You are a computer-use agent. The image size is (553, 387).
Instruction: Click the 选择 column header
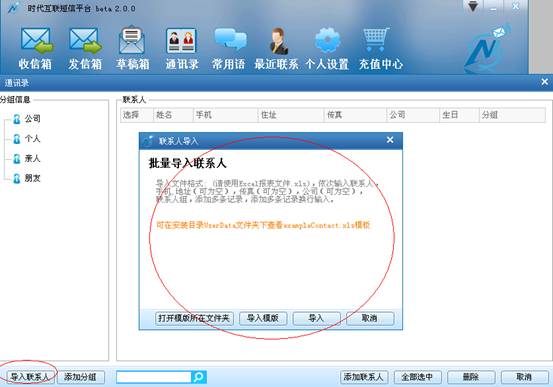coord(137,115)
